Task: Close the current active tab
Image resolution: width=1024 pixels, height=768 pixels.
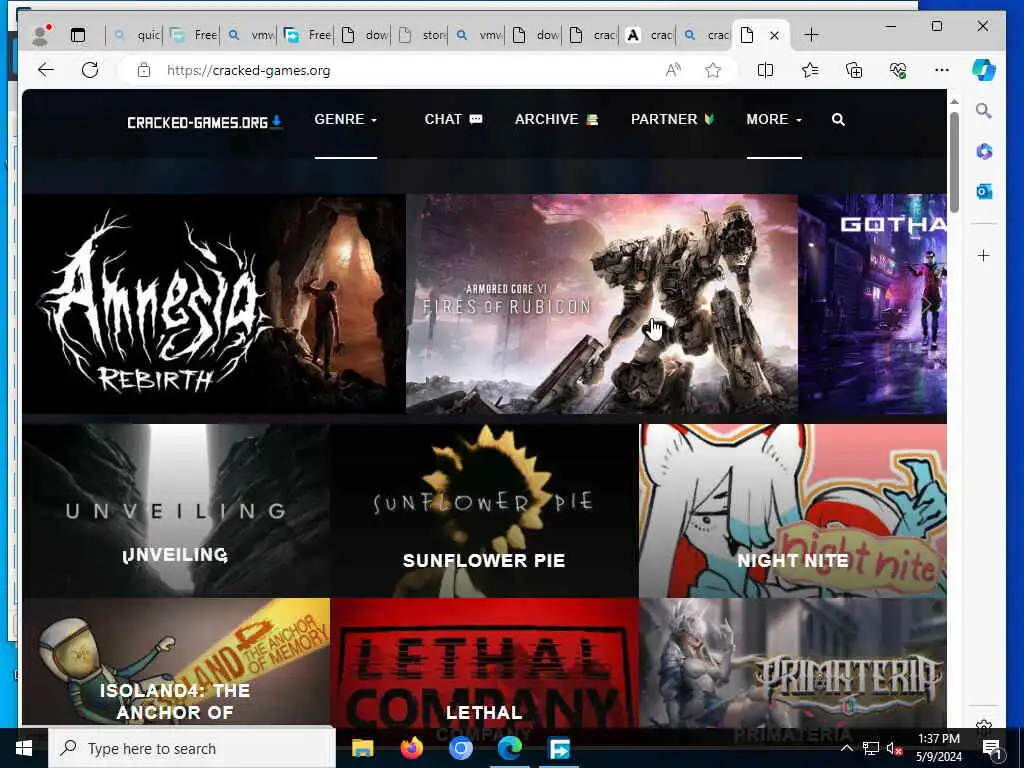Action: 775,35
